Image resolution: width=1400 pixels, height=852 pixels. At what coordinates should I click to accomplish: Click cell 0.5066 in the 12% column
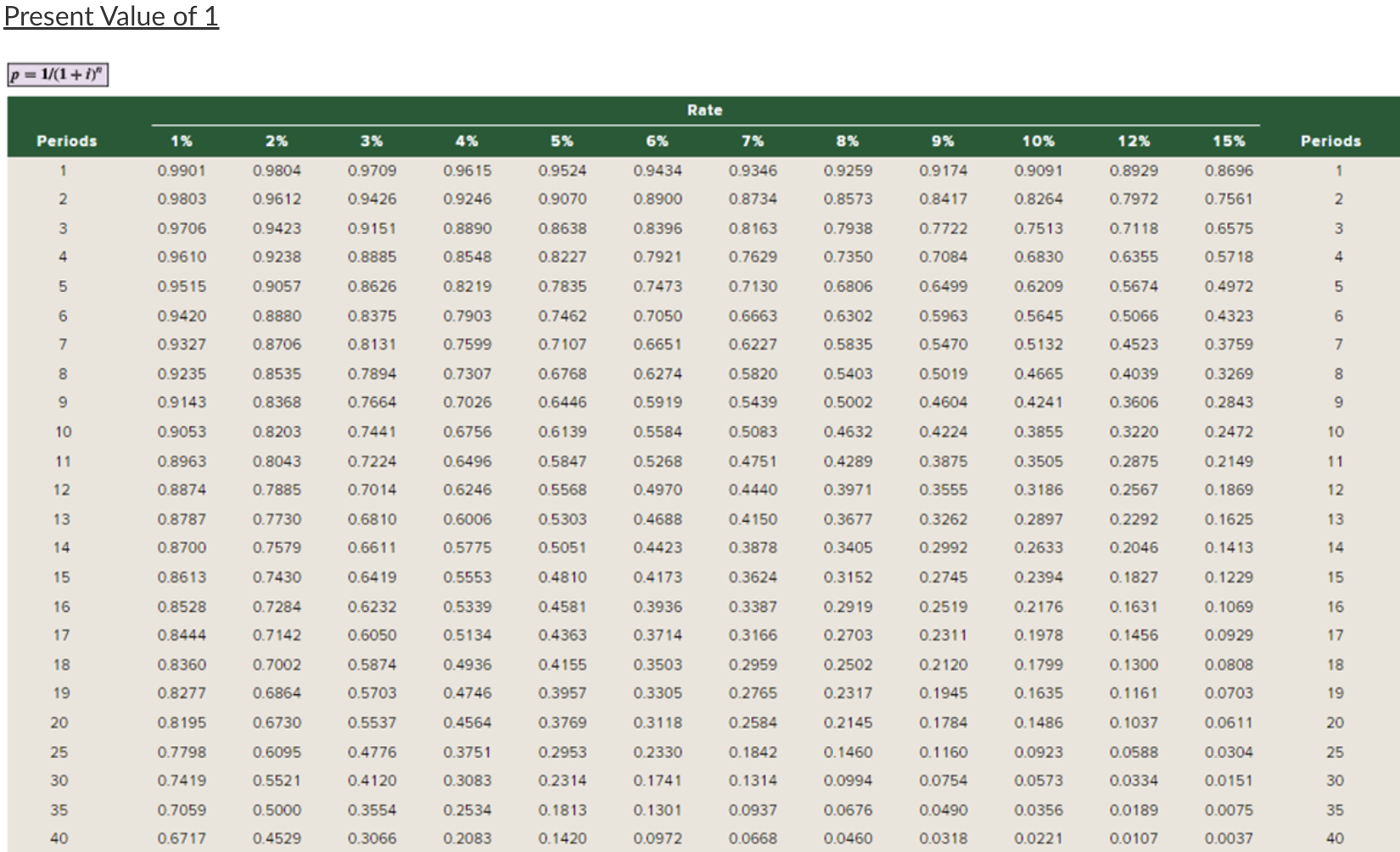[x=1134, y=316]
